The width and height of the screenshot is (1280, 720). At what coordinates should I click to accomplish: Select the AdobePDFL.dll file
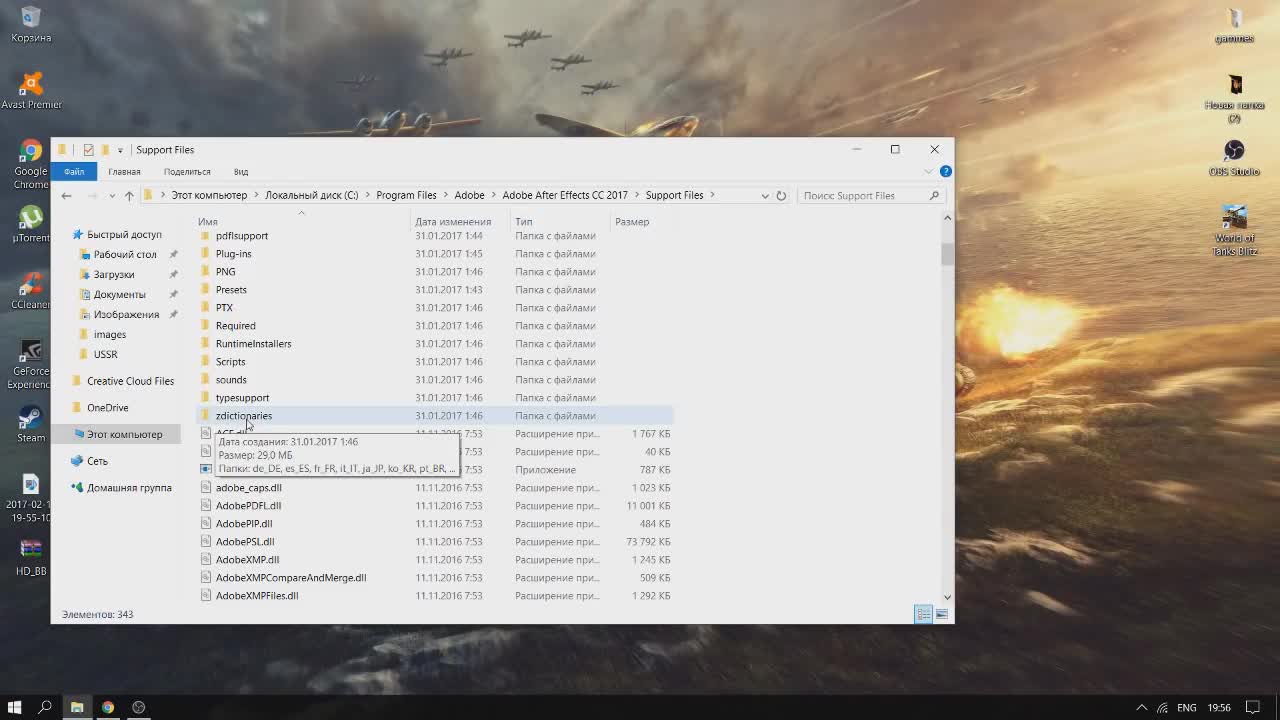pos(248,506)
